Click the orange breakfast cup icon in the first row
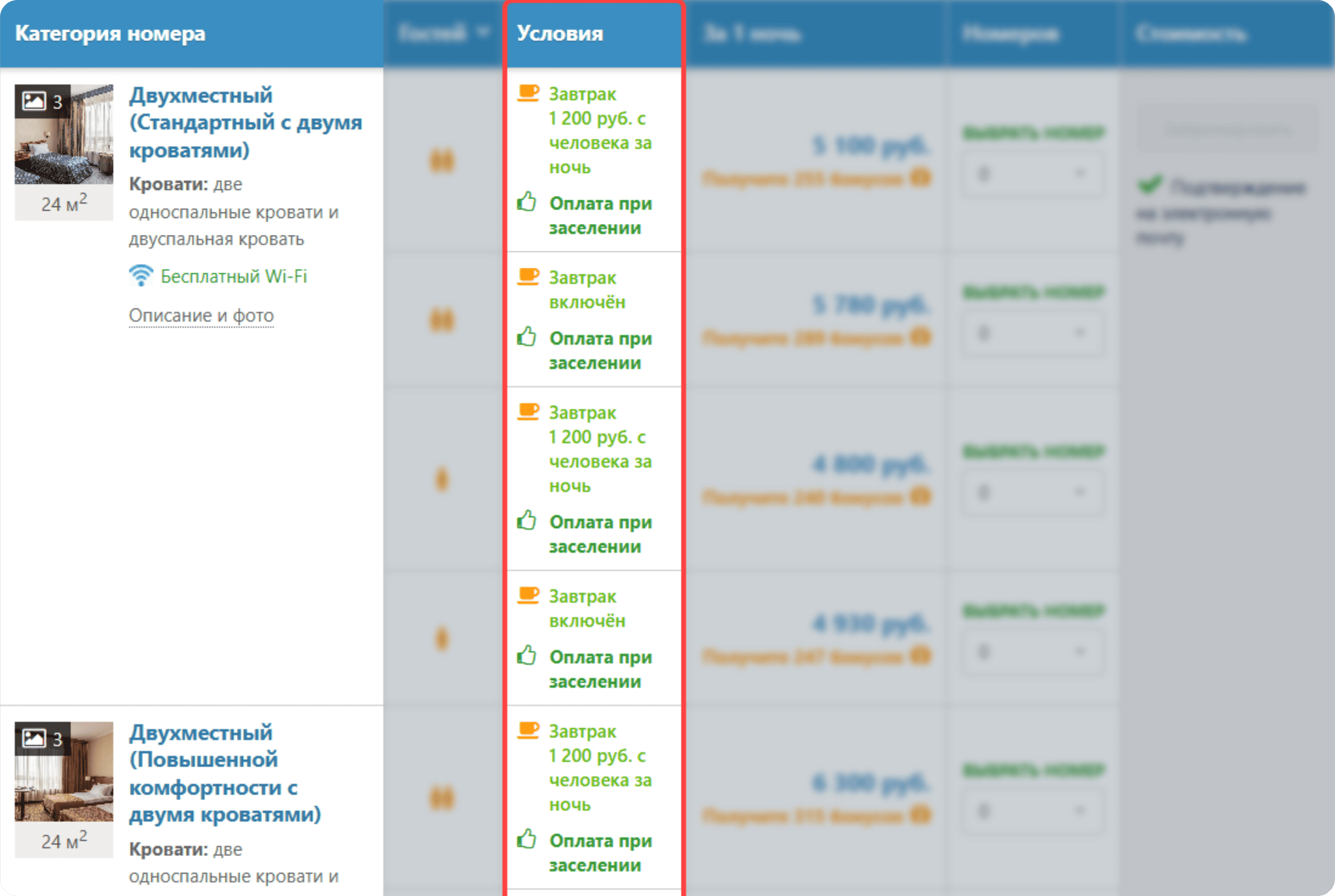Image resolution: width=1335 pixels, height=896 pixels. point(528,93)
